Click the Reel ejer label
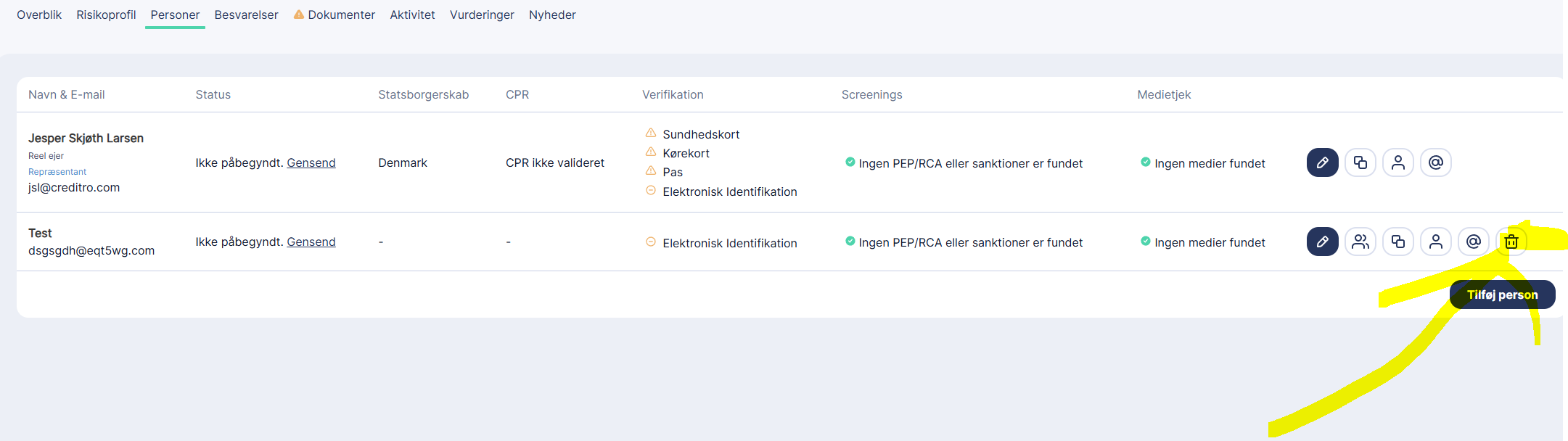 click(x=46, y=156)
